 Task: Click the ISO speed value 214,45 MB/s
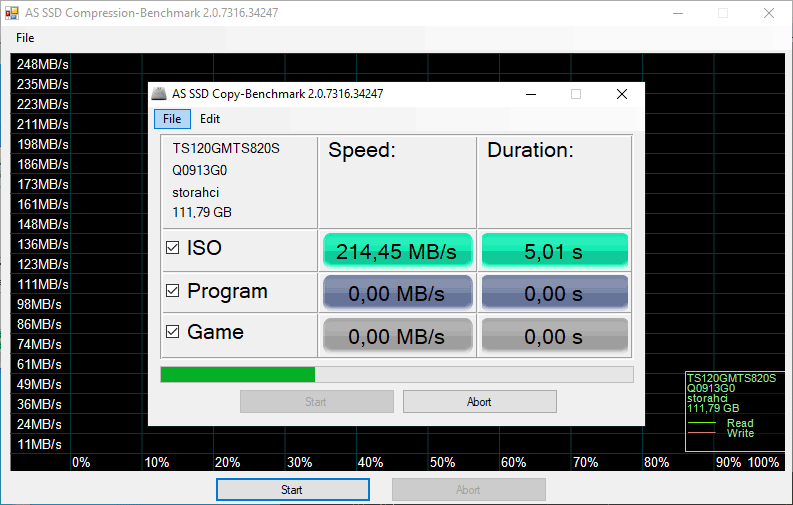(398, 251)
